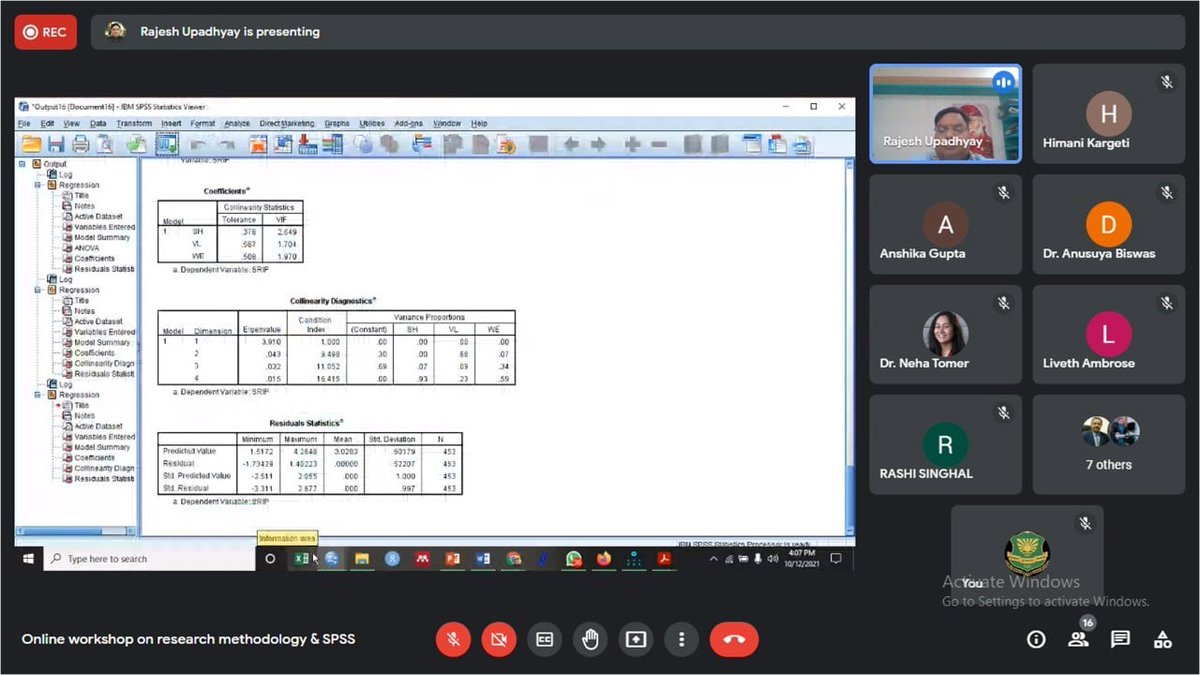Click the Windows search box
This screenshot has width=1200, height=675.
(148, 559)
